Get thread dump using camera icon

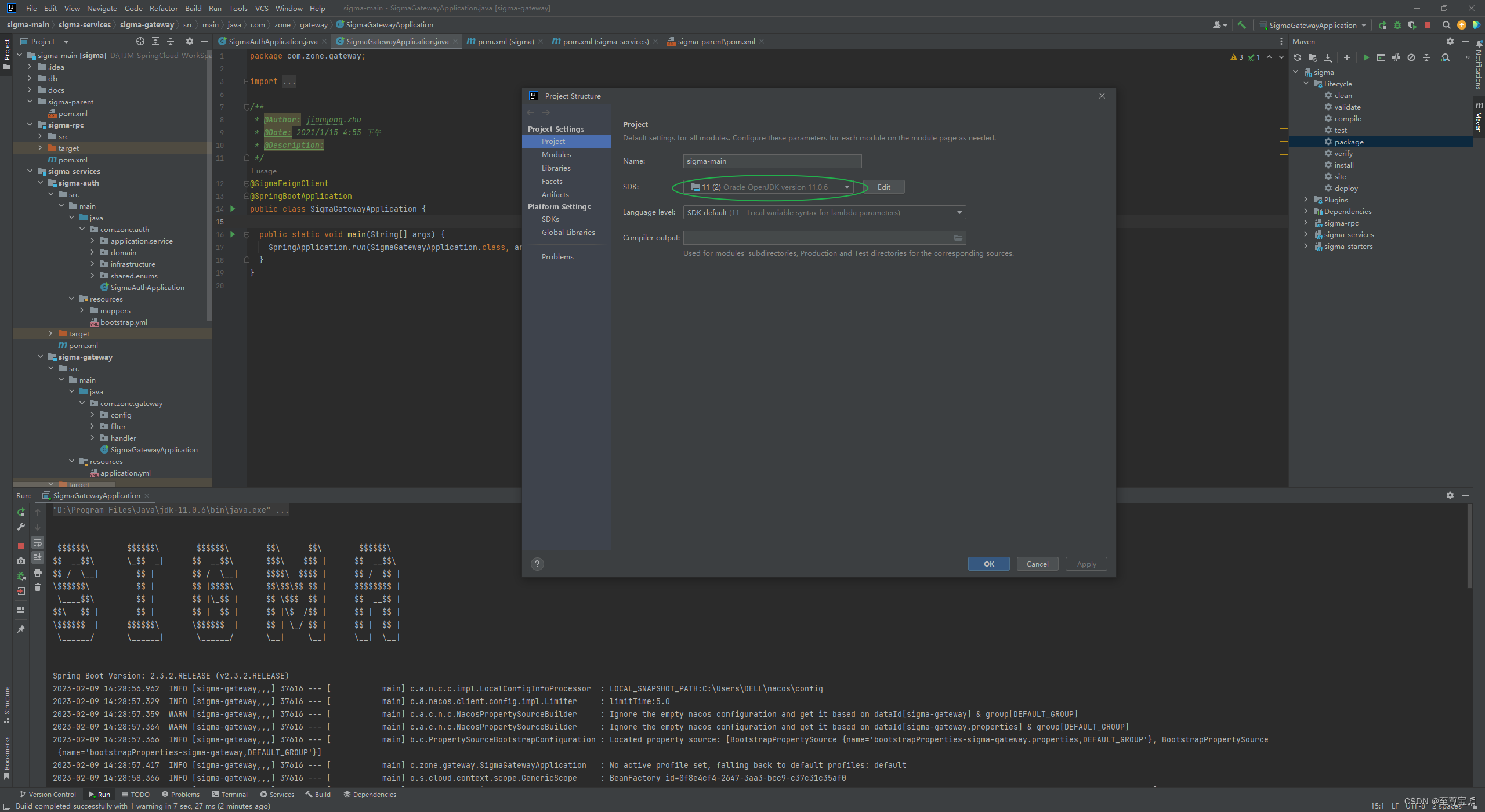(x=21, y=560)
